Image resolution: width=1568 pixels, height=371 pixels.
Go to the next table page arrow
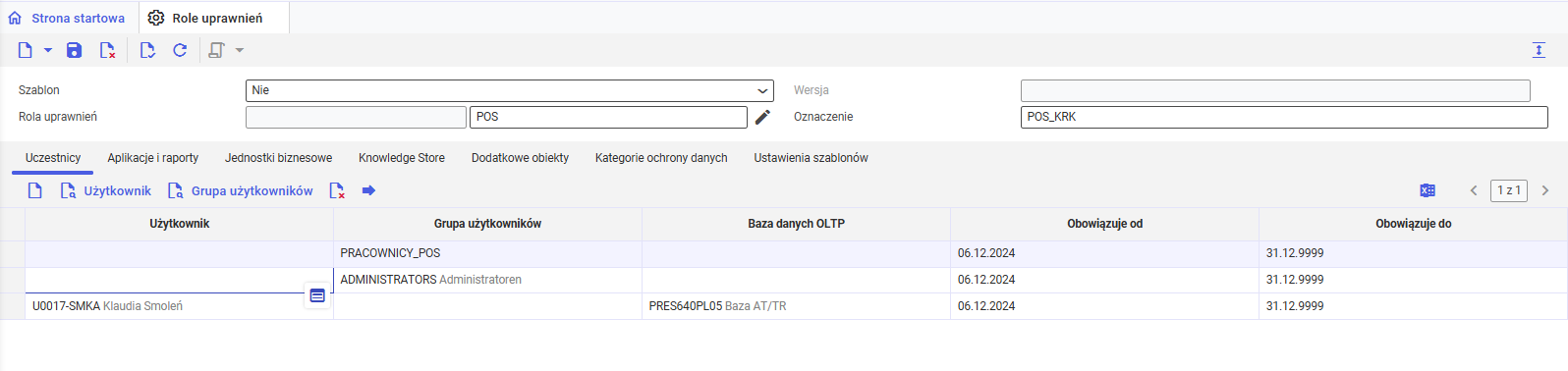click(x=1545, y=190)
